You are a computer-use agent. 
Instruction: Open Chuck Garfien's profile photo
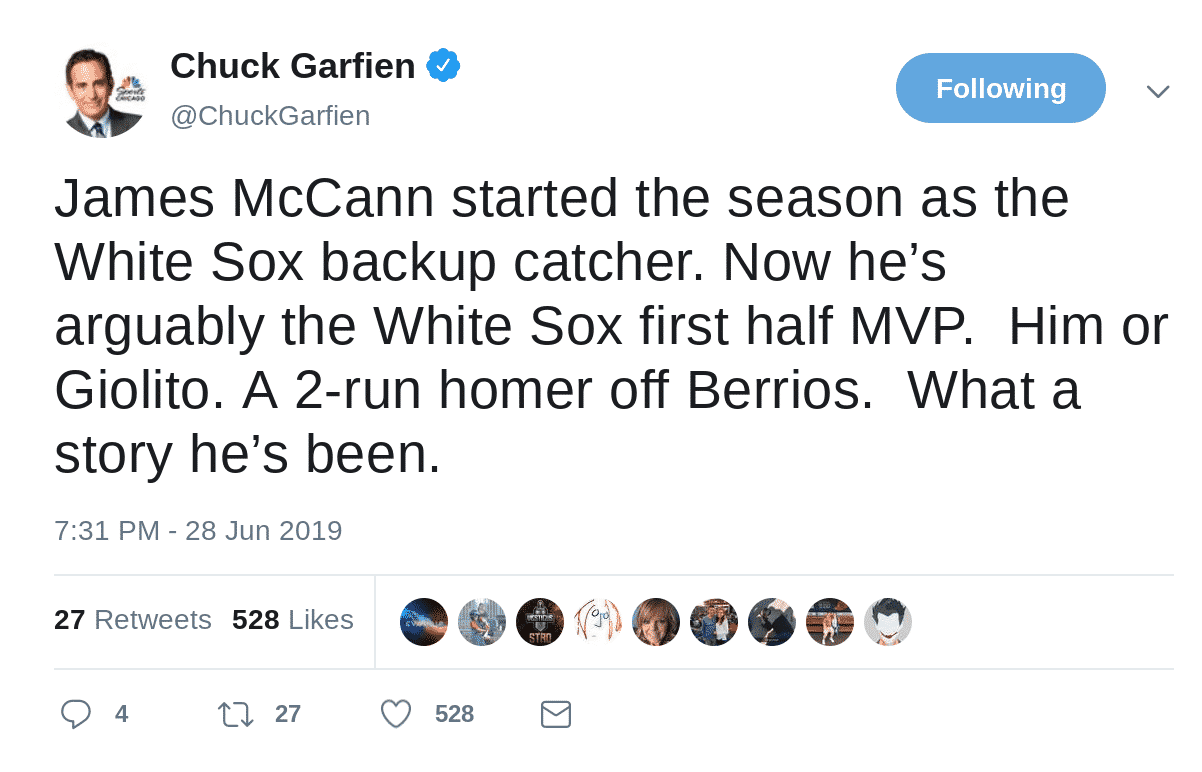click(102, 92)
